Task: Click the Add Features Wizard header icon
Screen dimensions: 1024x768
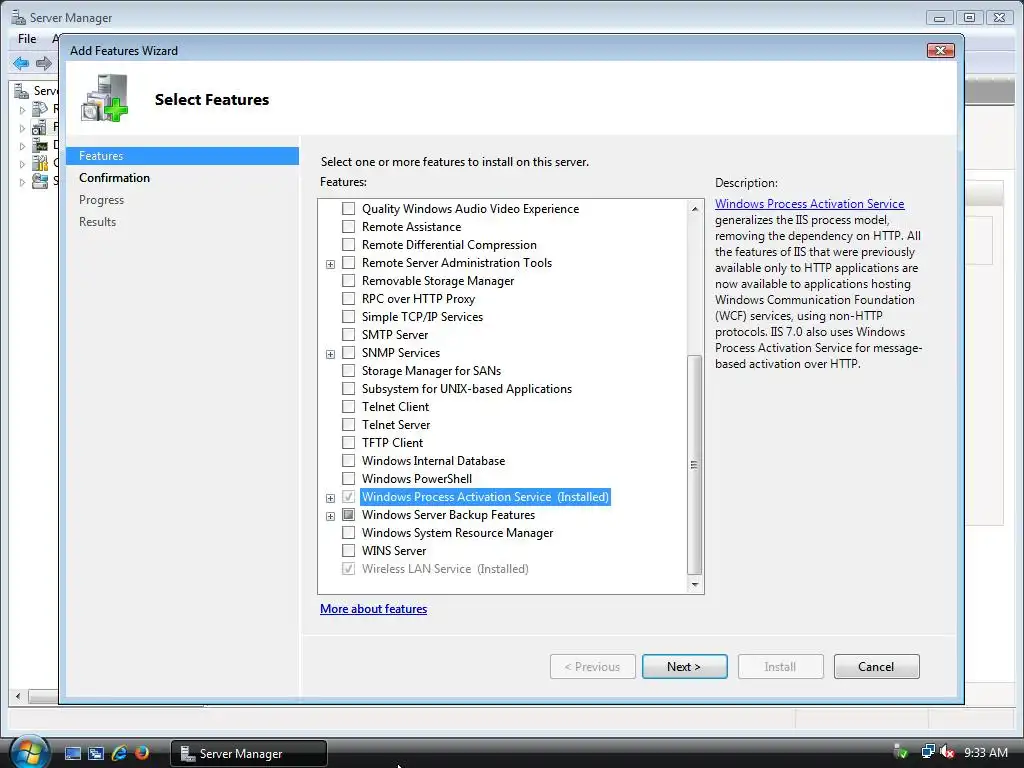Action: click(104, 99)
